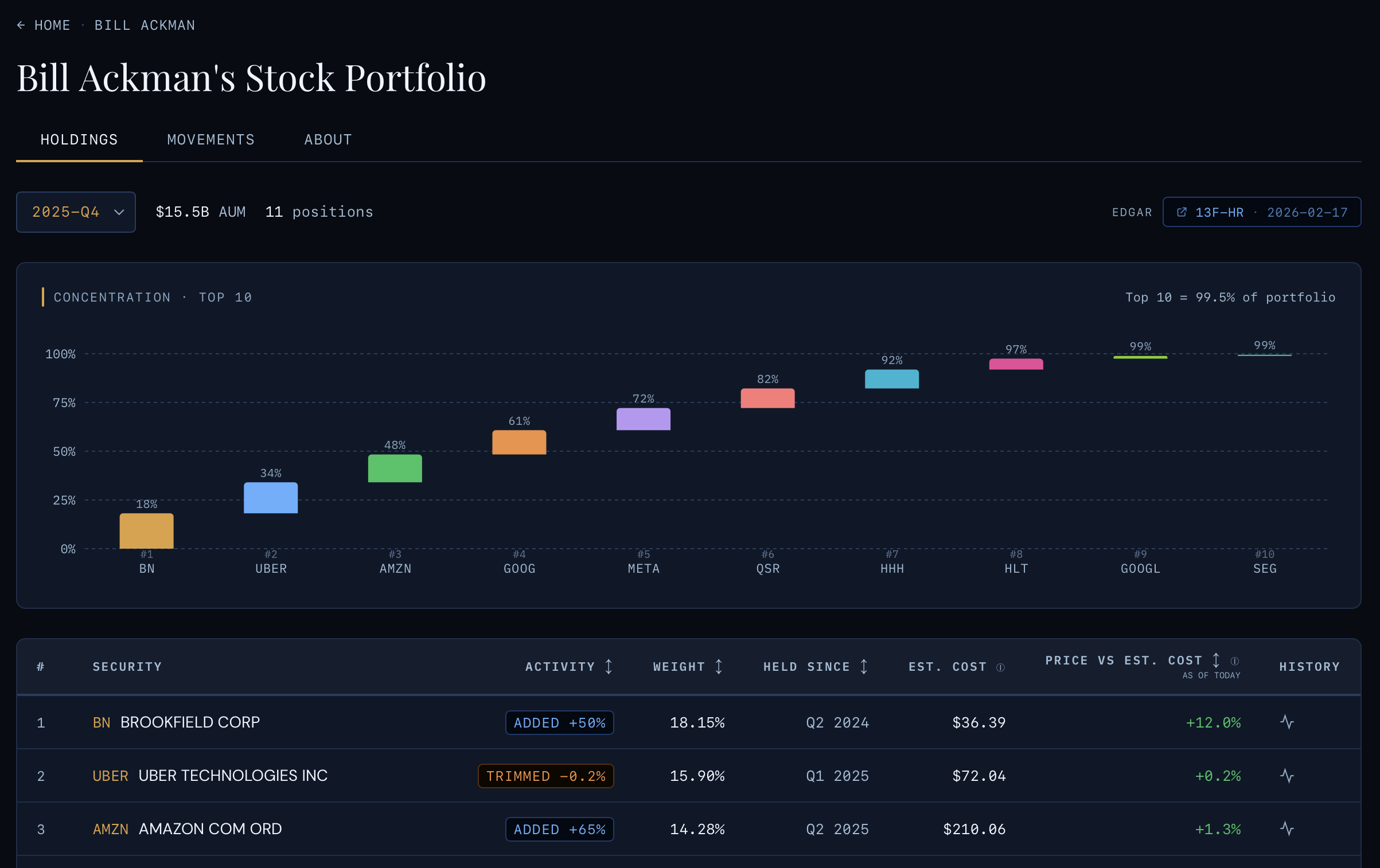The image size is (1380, 868).
Task: Navigate to HOME via the breadcrumb link
Action: pos(52,25)
